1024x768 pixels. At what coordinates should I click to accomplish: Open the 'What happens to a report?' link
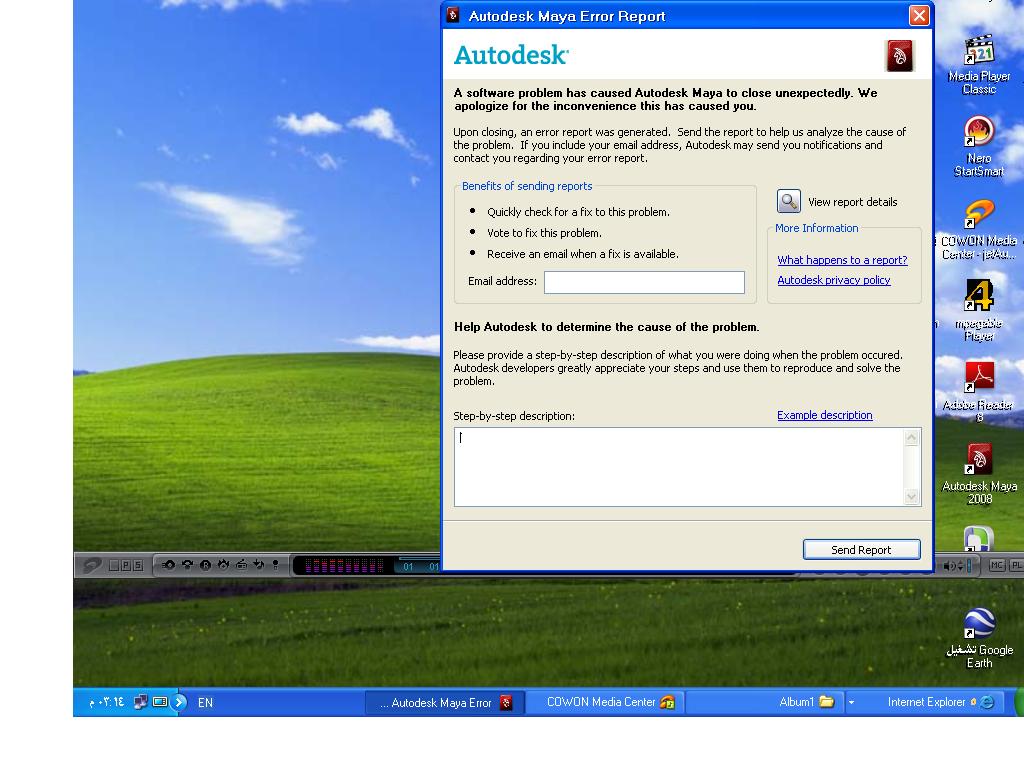point(842,260)
